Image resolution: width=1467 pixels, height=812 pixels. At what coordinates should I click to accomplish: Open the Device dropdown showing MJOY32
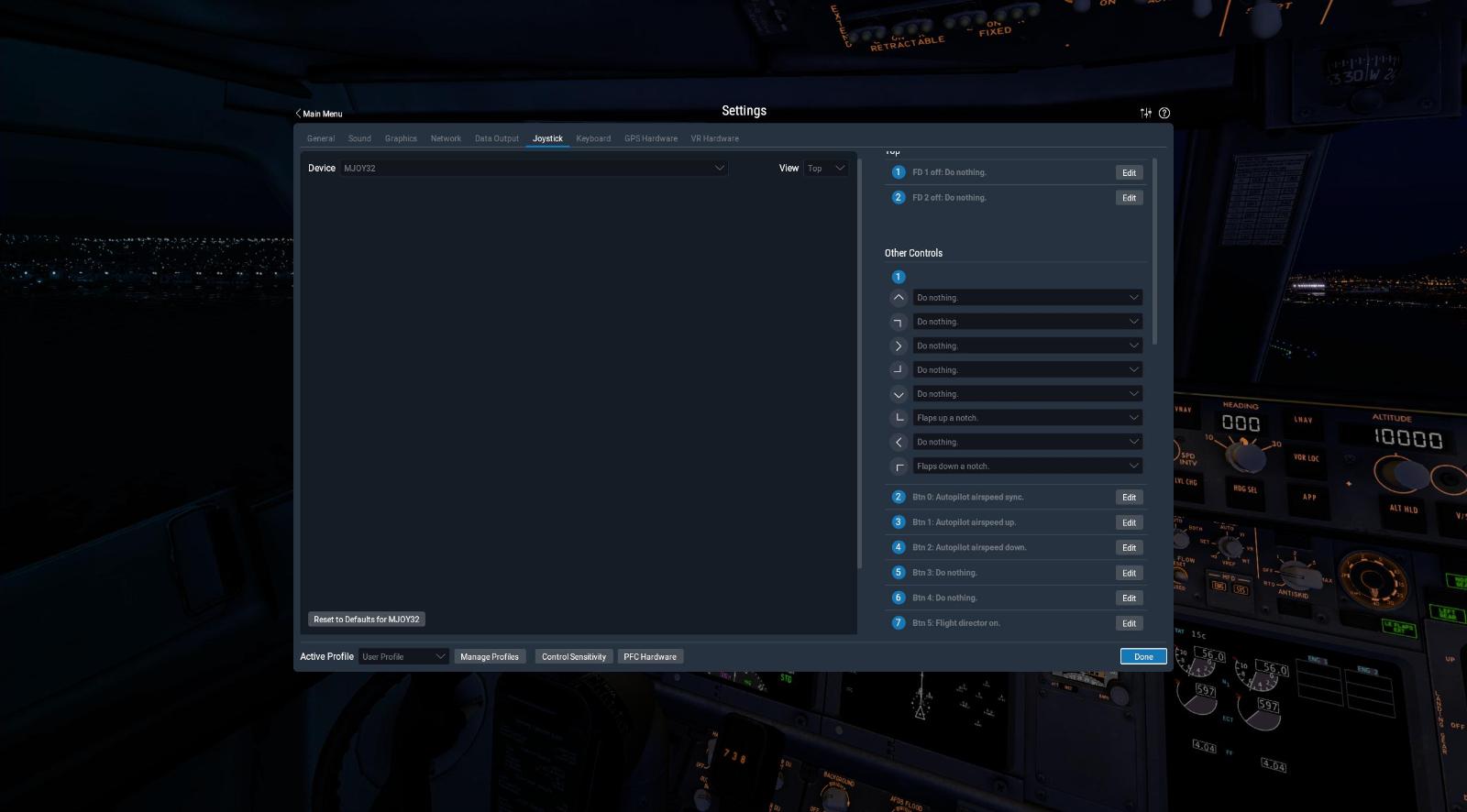pyautogui.click(x=535, y=169)
